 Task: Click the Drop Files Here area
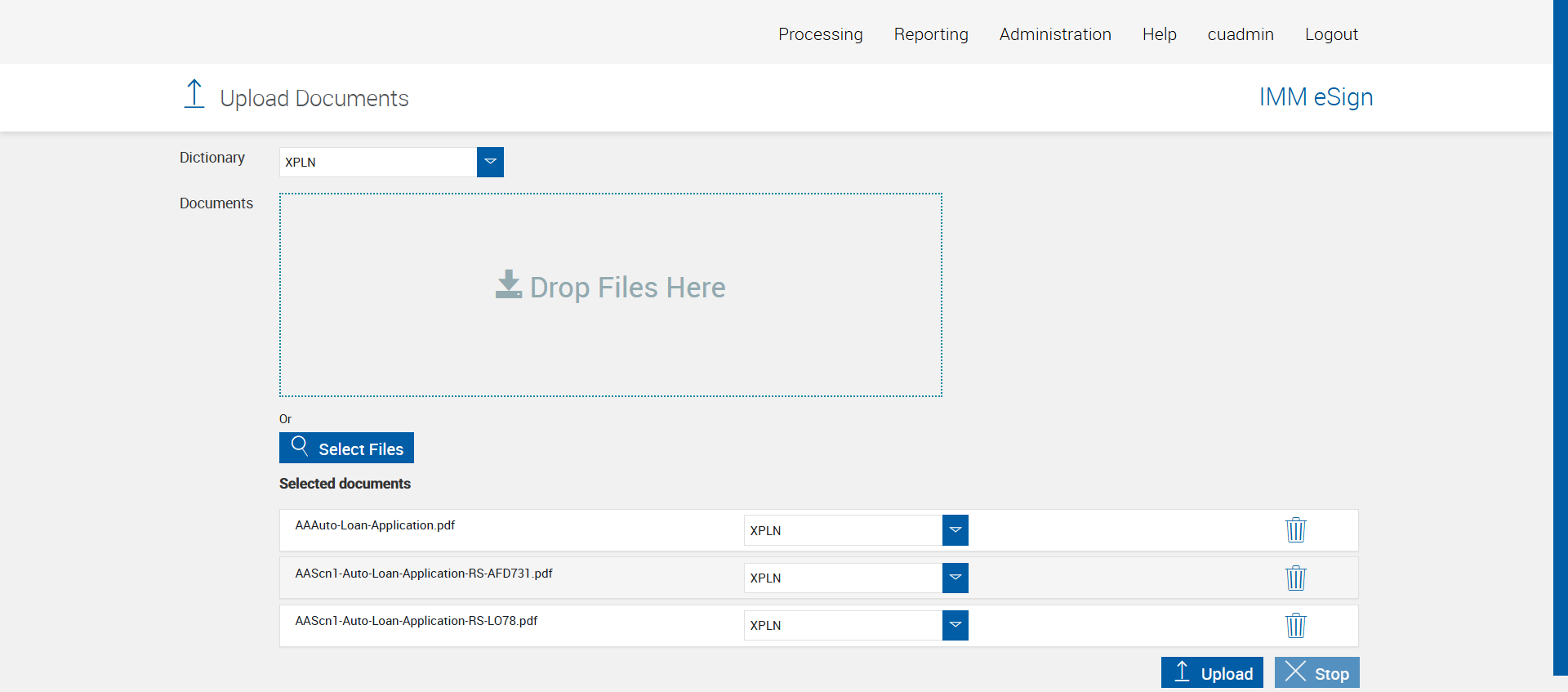click(610, 343)
